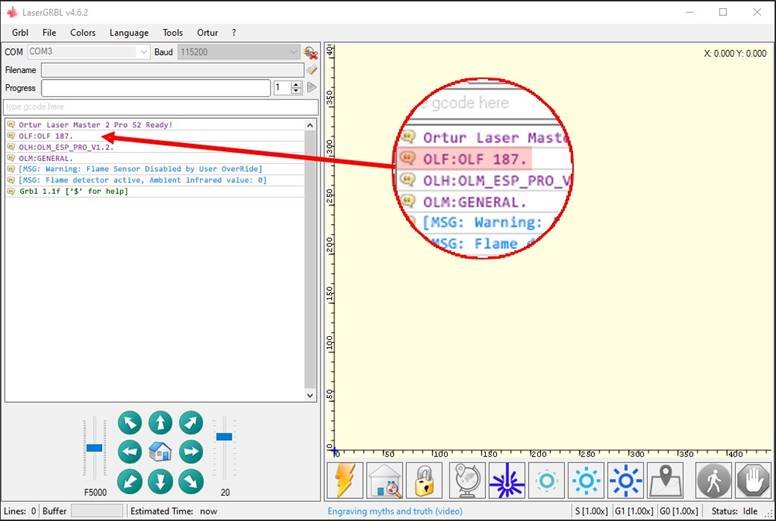Click the homing house-with-magnifier button

385,481
